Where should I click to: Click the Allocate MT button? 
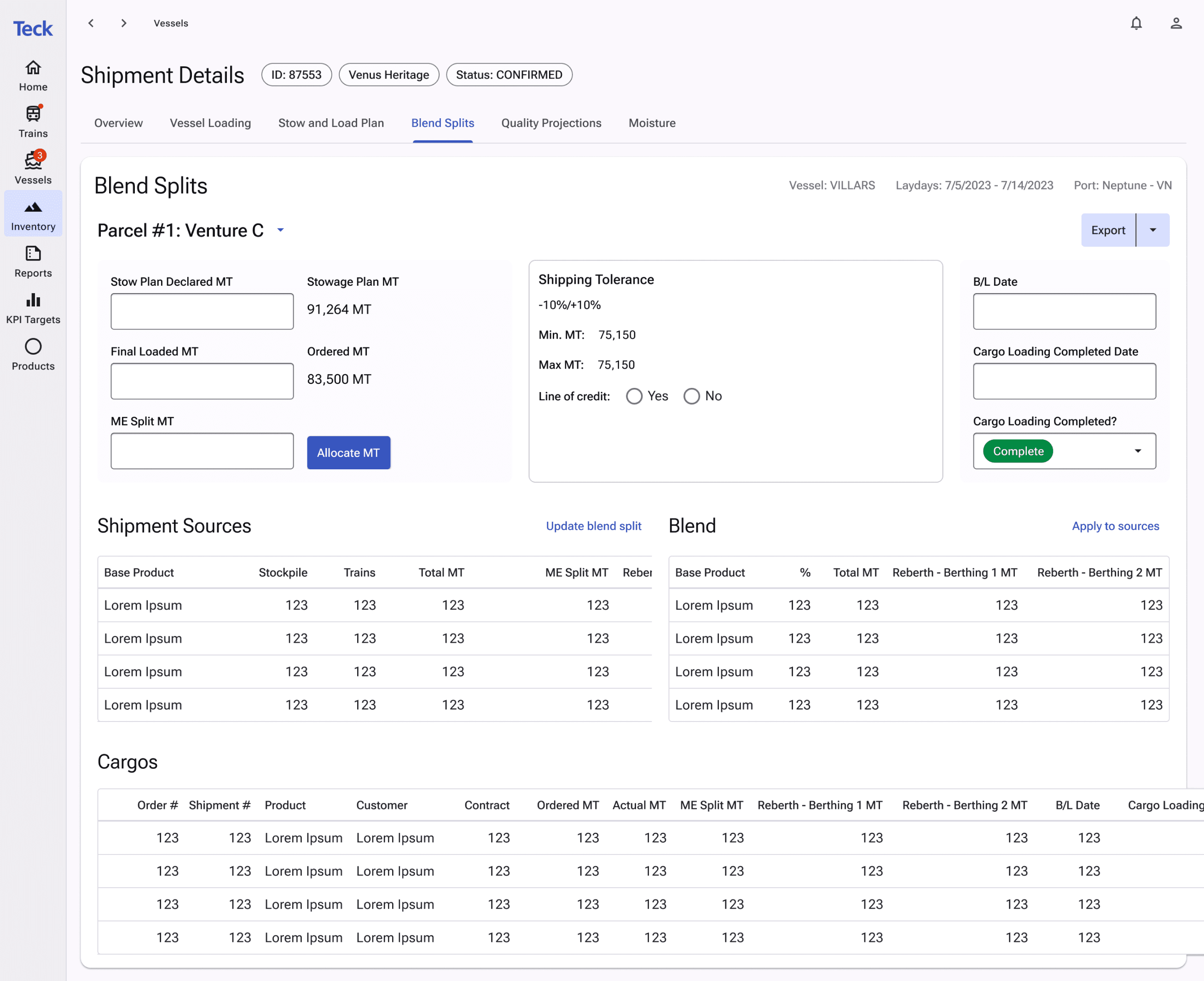[349, 453]
